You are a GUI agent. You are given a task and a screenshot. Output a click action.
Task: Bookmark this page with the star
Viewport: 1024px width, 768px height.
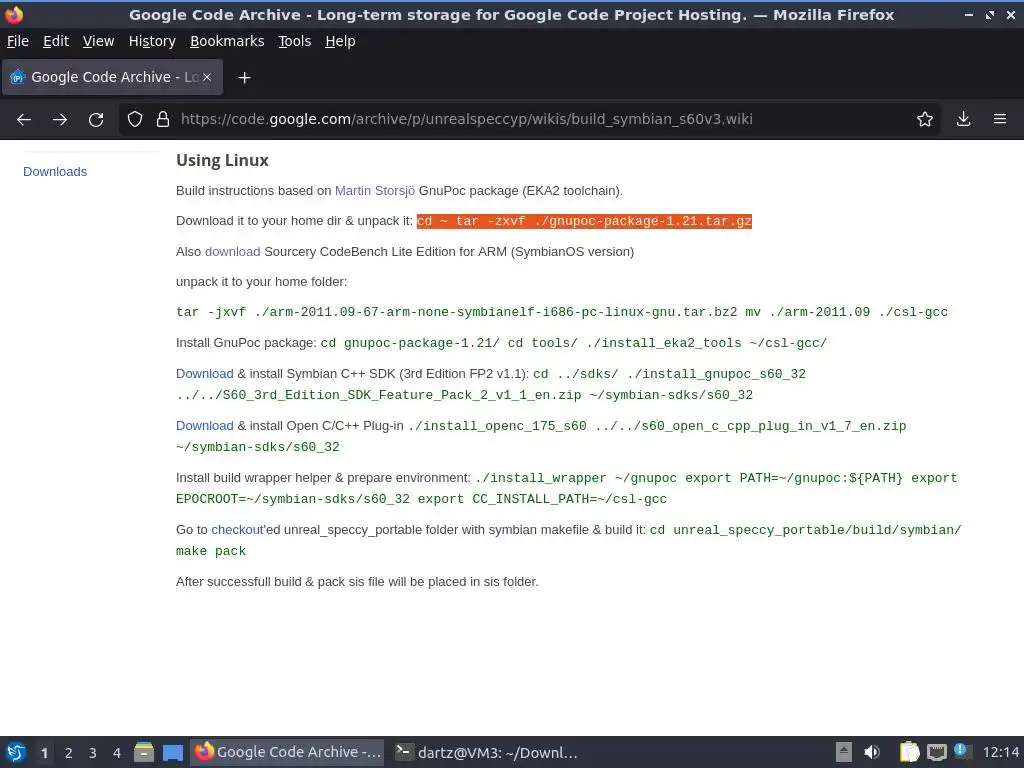[x=925, y=119]
